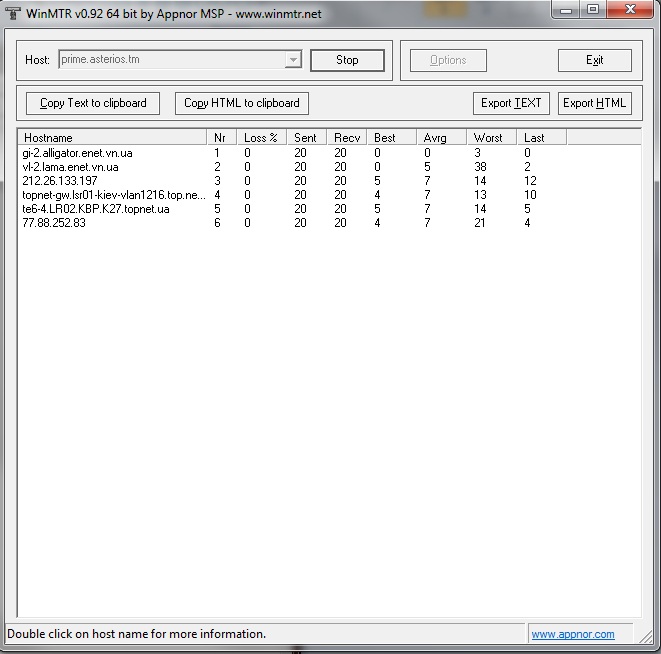The image size is (661, 654).
Task: Click the Loss % column header
Action: point(261,138)
